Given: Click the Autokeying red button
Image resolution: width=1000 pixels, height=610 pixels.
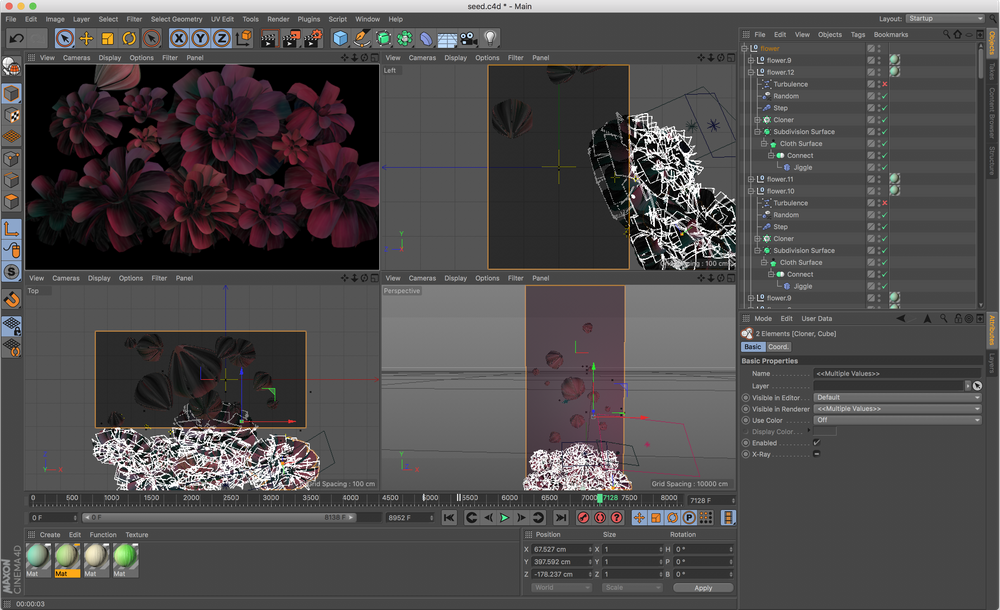Looking at the screenshot, I should coord(599,517).
